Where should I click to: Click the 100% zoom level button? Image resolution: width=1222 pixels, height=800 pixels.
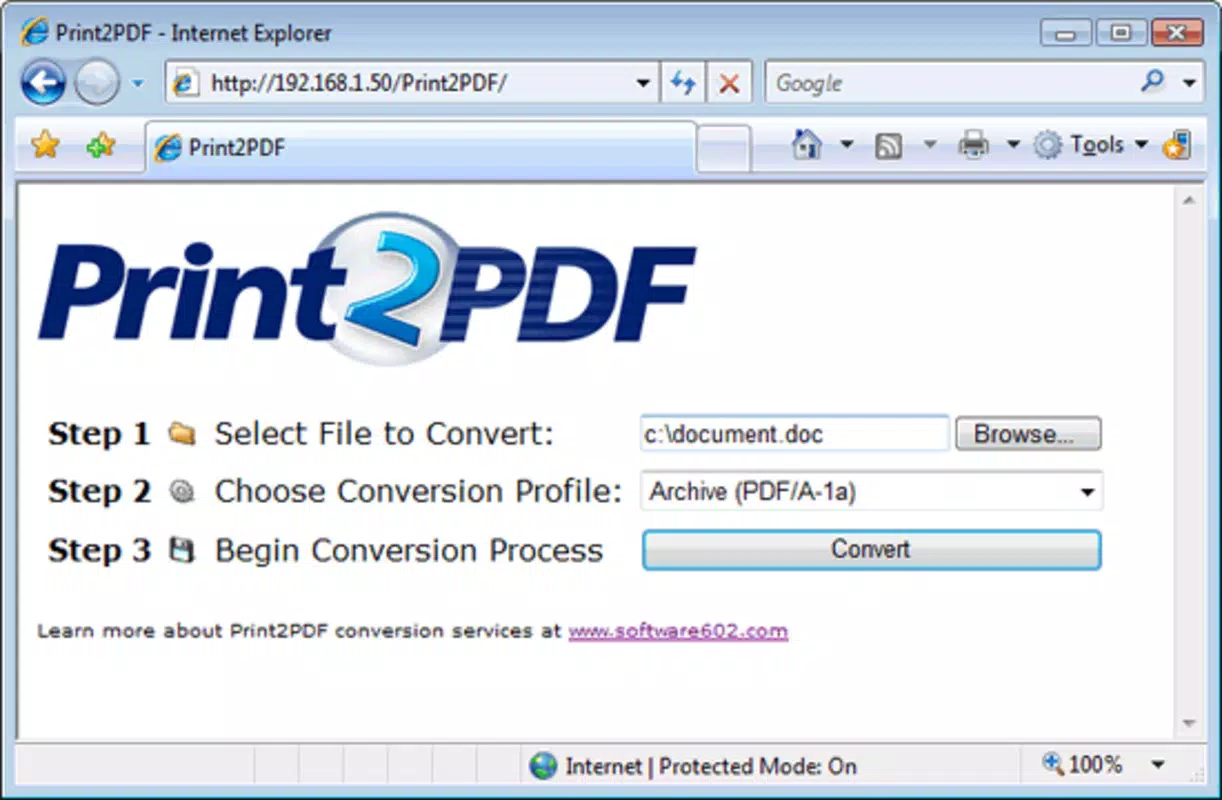(1083, 765)
